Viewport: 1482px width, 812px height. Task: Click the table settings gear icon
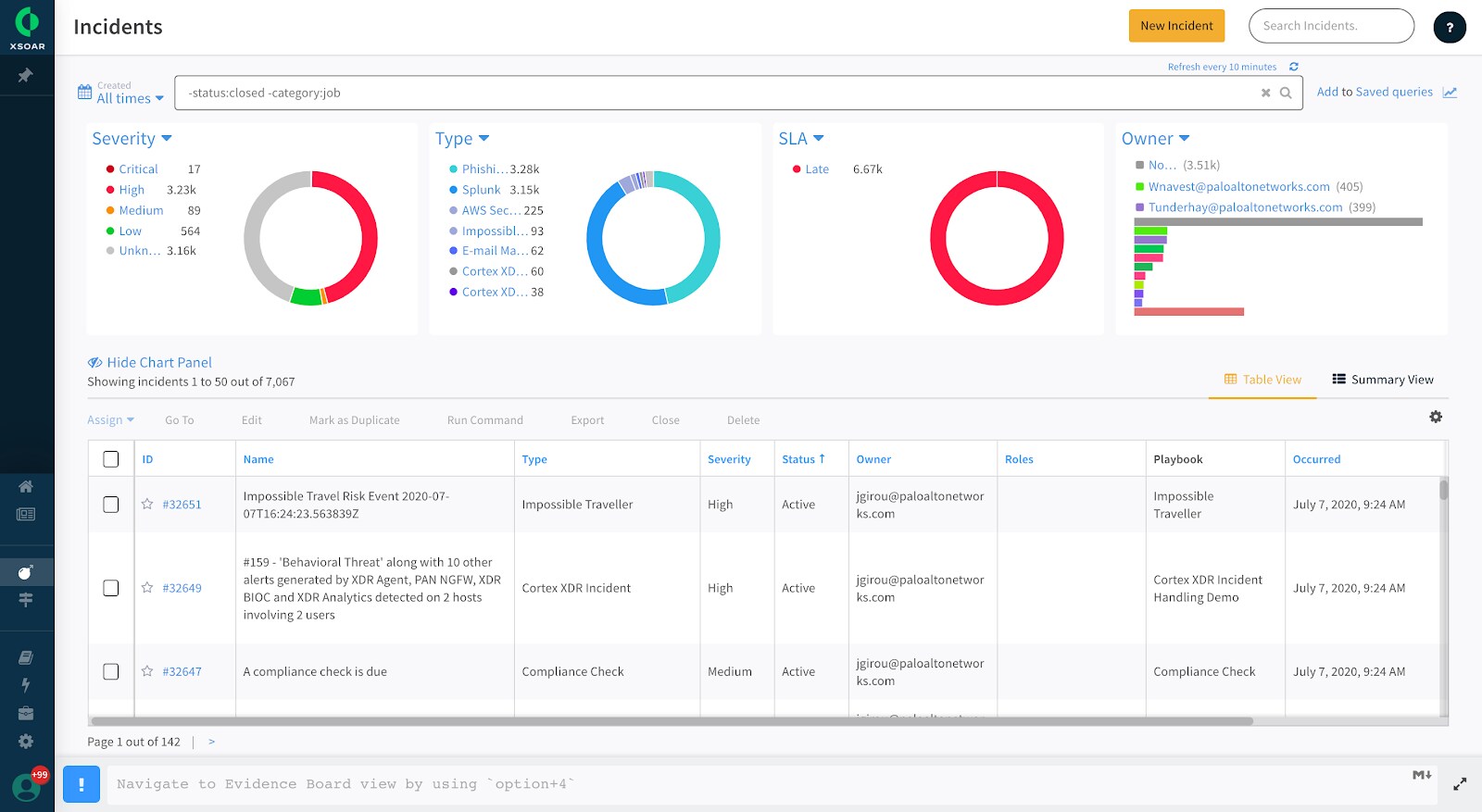click(1436, 418)
